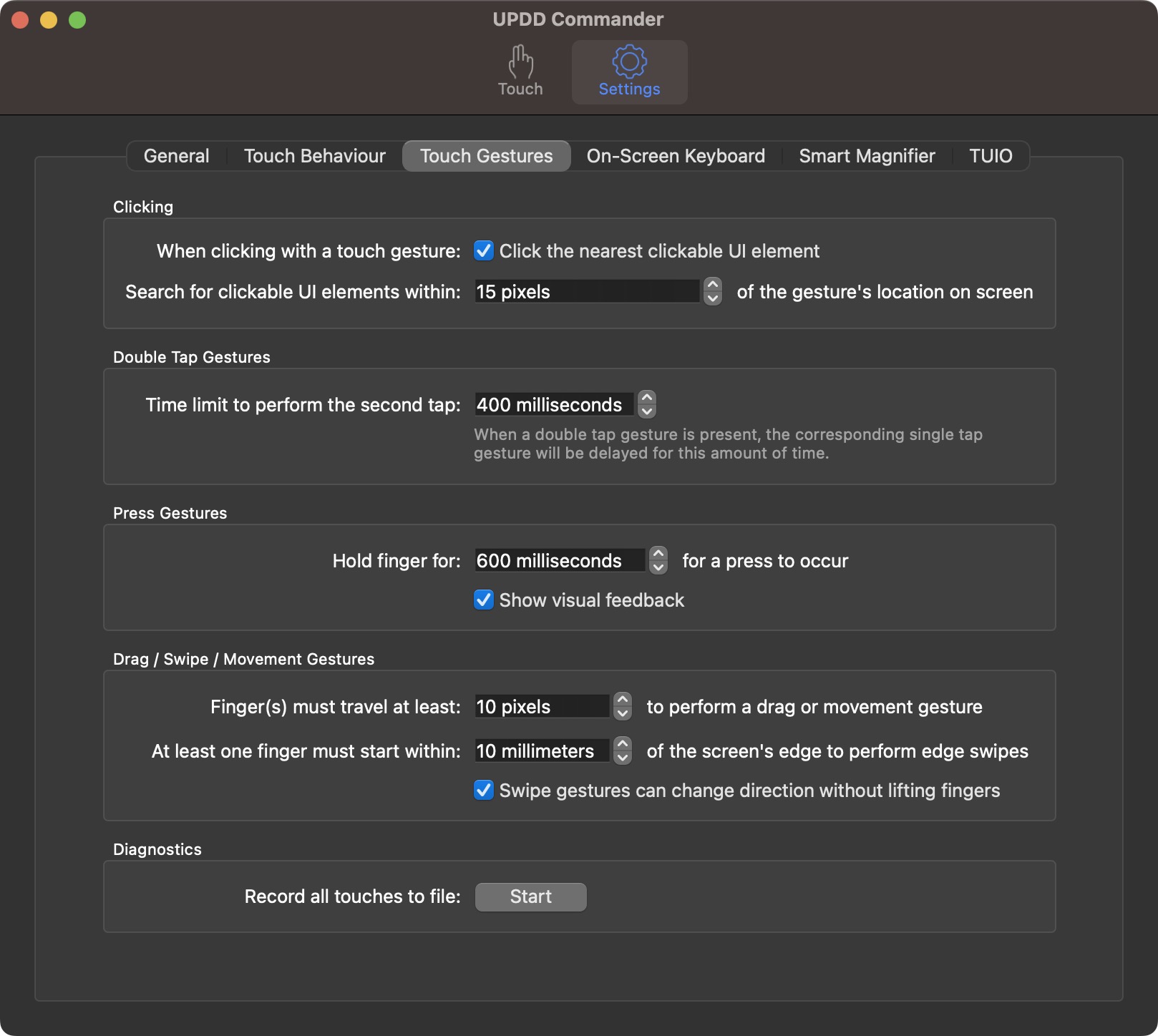The image size is (1158, 1036).
Task: Click 'of the gesture's location on screen' text
Action: click(x=885, y=292)
